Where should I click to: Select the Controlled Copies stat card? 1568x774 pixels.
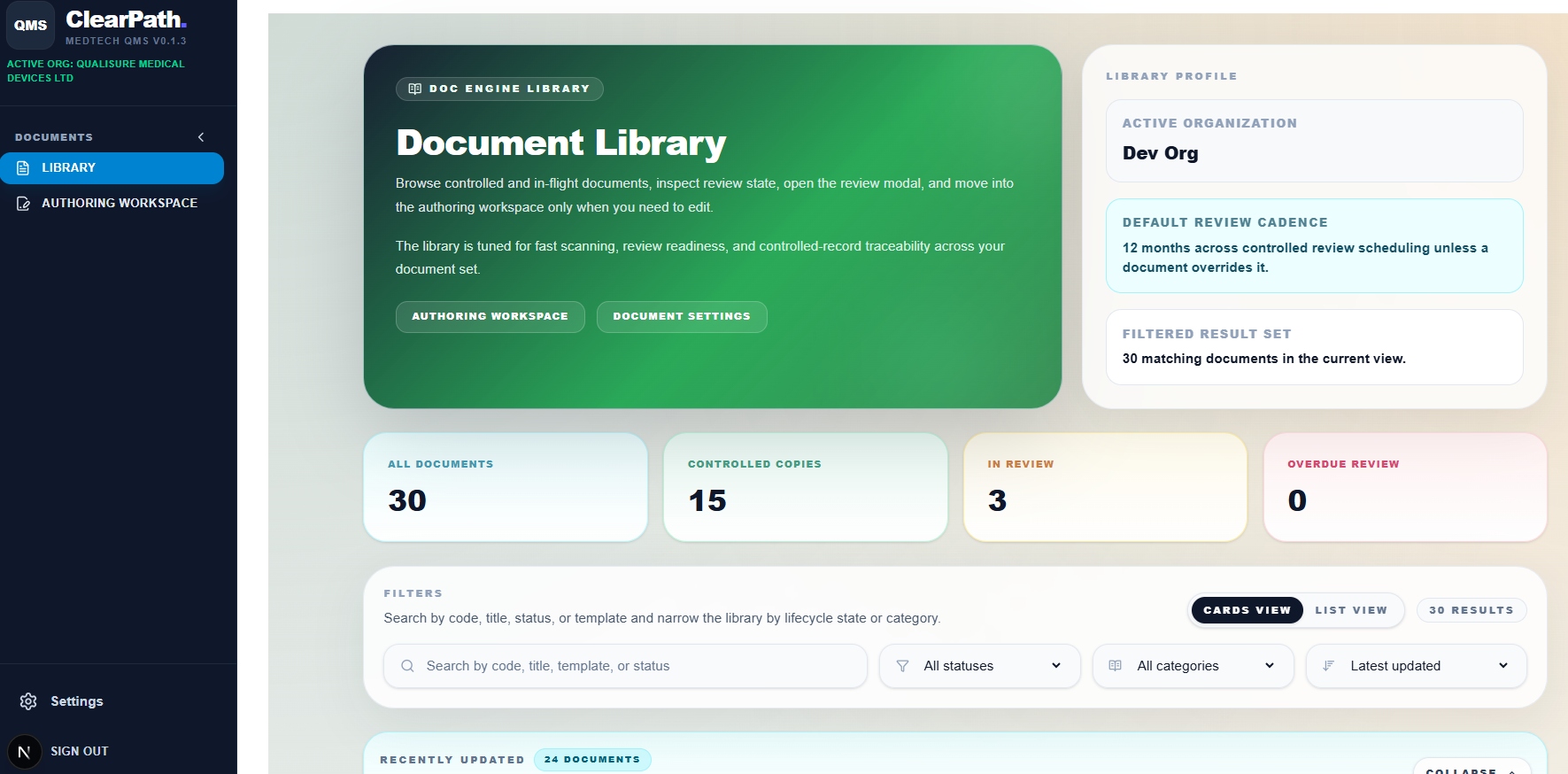coord(805,487)
